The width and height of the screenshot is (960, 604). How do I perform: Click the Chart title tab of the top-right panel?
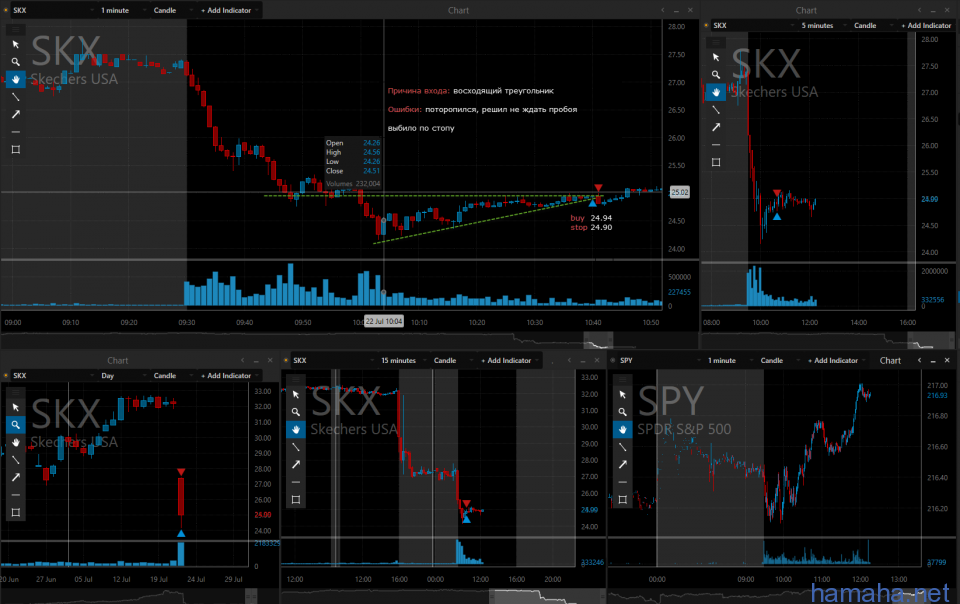(x=806, y=10)
